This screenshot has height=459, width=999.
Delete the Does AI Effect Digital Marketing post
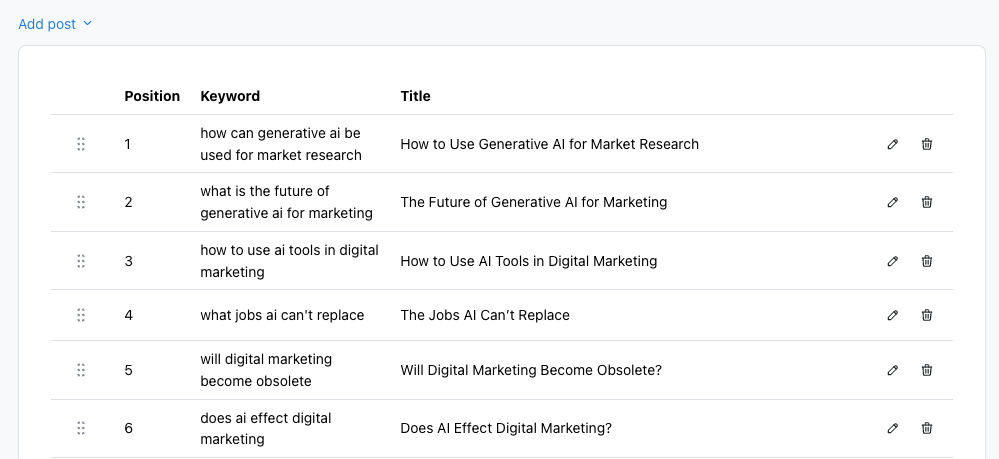click(x=927, y=428)
